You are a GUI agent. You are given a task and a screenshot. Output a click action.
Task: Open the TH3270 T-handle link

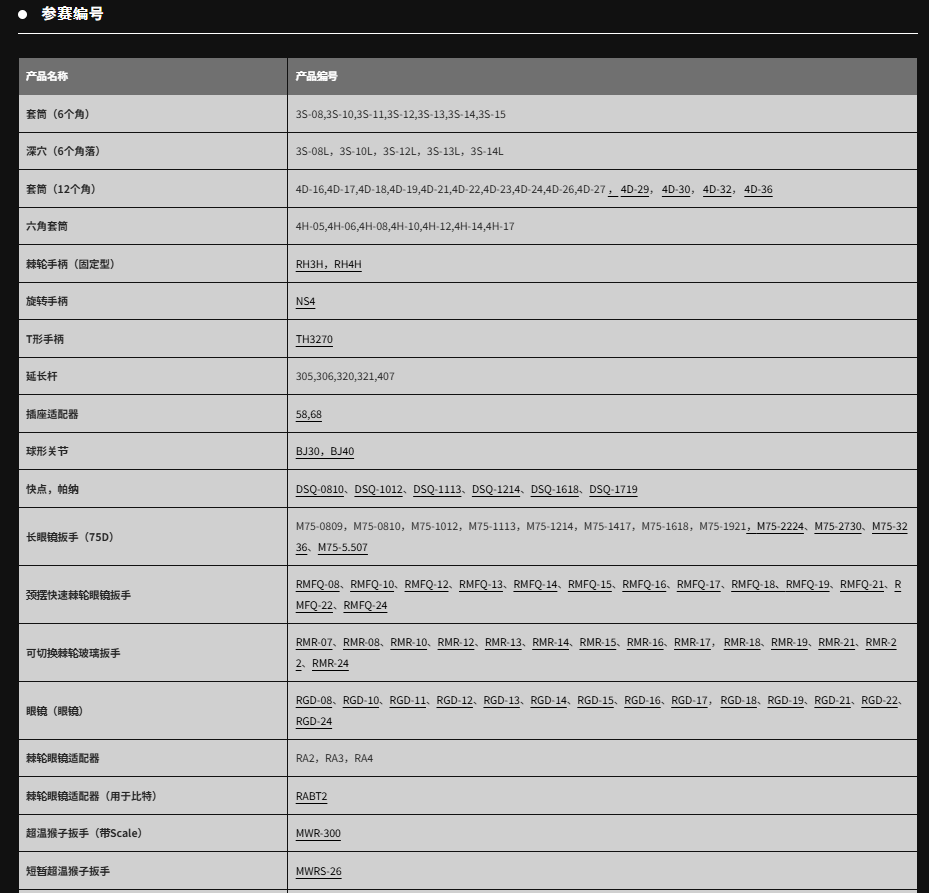click(x=314, y=339)
